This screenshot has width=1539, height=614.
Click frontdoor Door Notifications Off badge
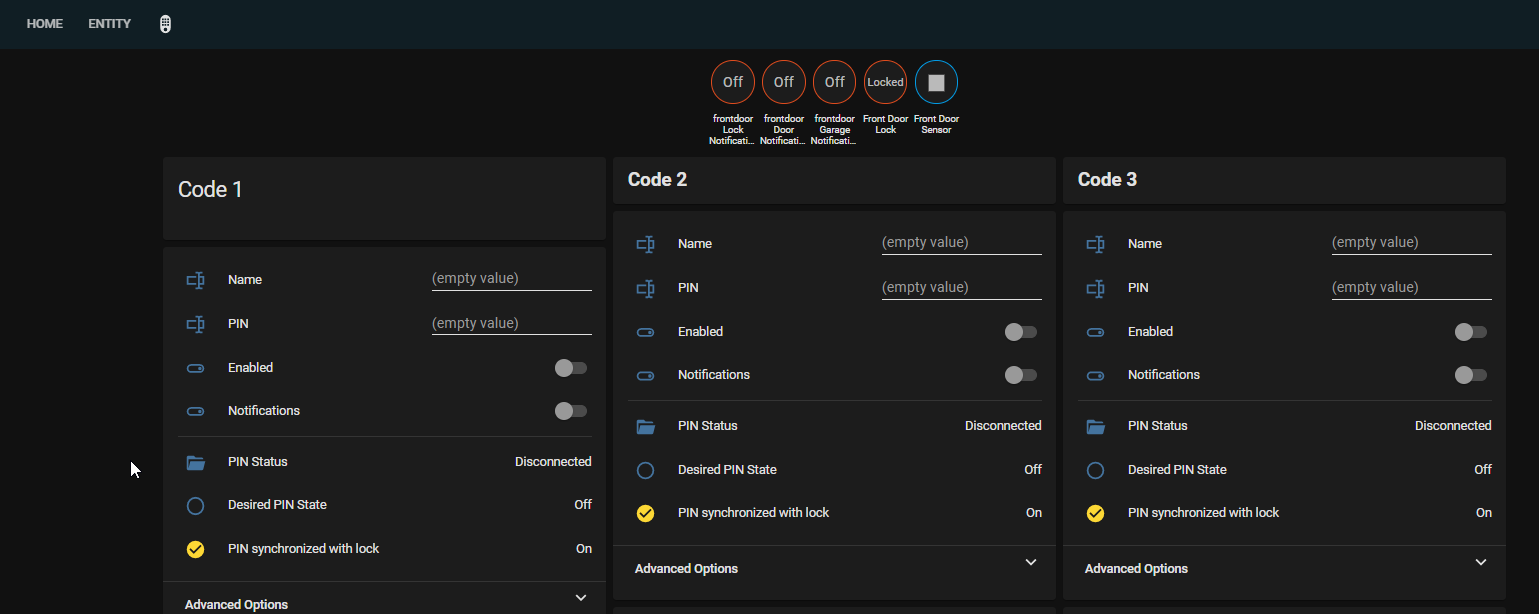click(784, 82)
